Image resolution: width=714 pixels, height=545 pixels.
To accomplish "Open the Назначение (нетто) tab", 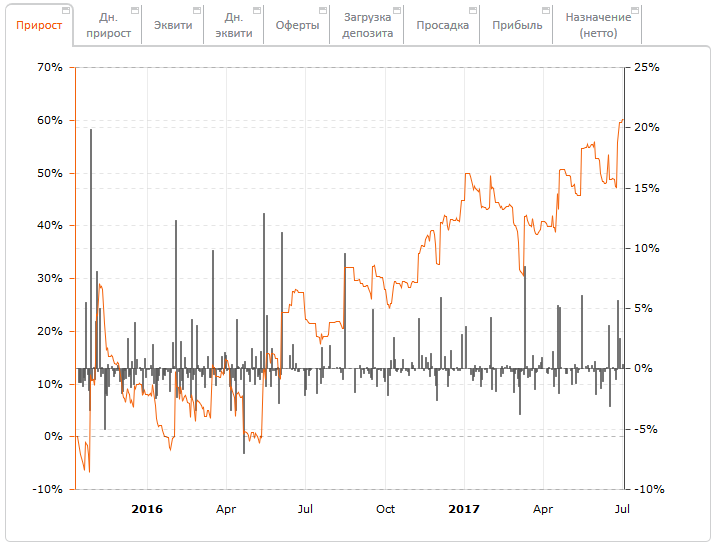I will pyautogui.click(x=597, y=25).
